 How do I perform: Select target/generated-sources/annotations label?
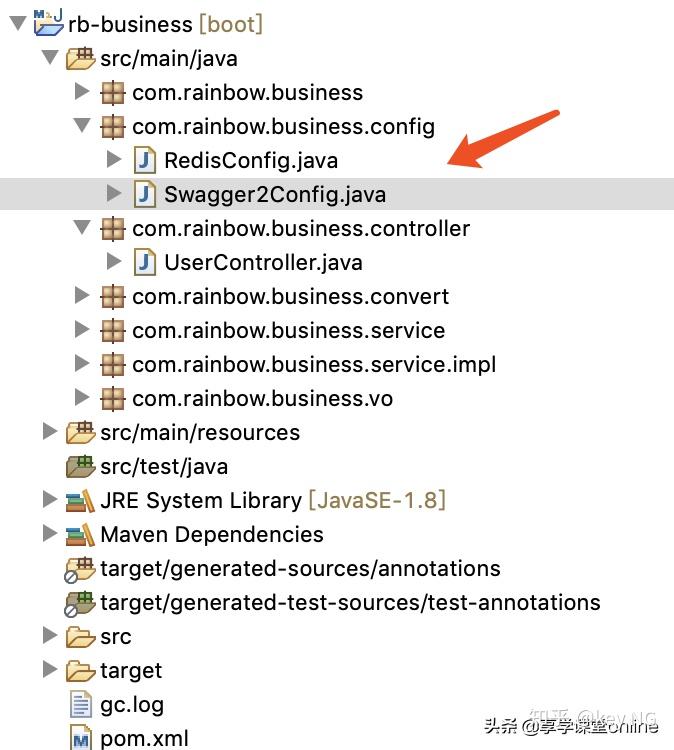click(x=300, y=569)
